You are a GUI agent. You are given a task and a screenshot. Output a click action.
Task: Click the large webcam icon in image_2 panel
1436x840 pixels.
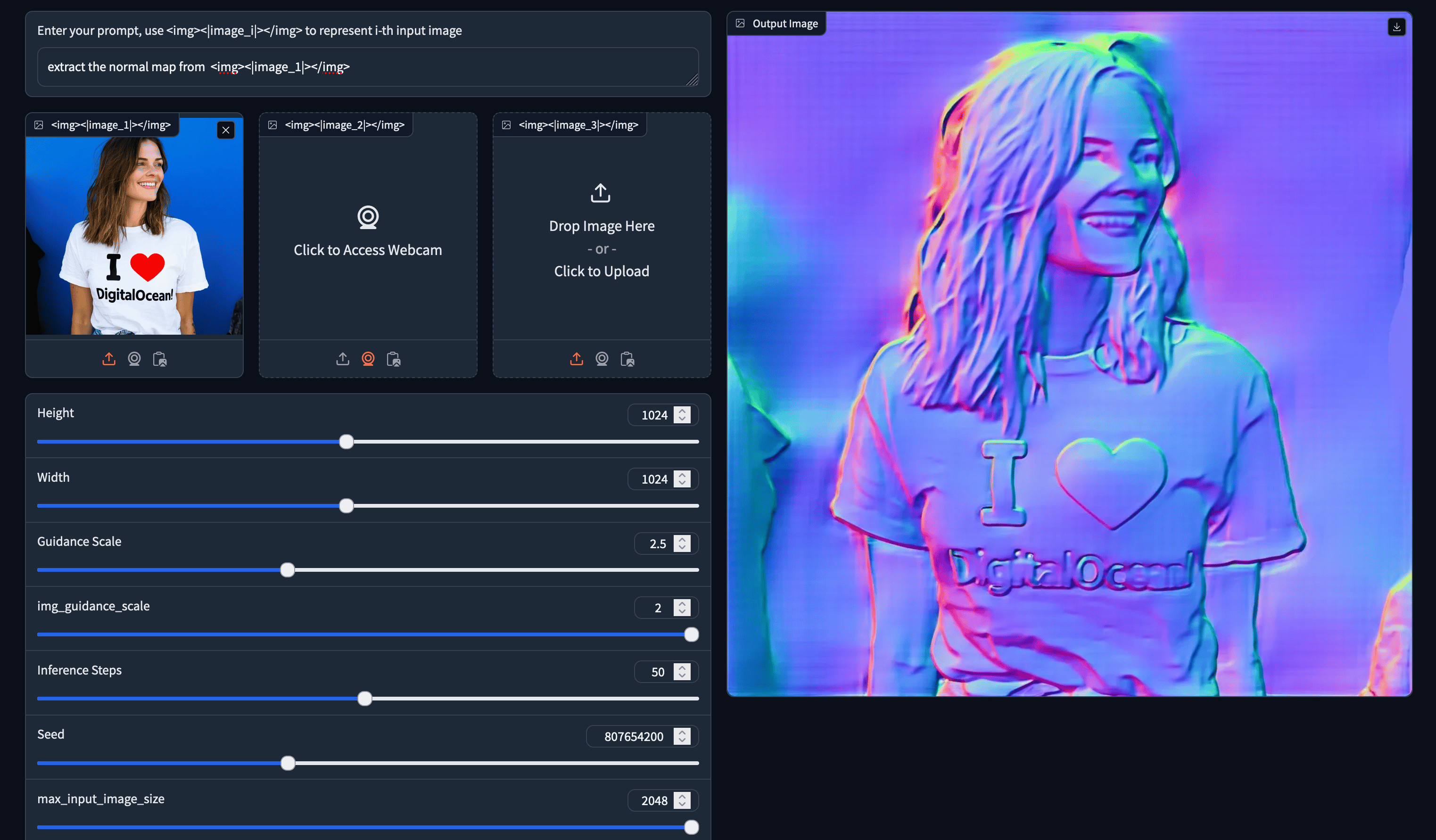coord(368,217)
